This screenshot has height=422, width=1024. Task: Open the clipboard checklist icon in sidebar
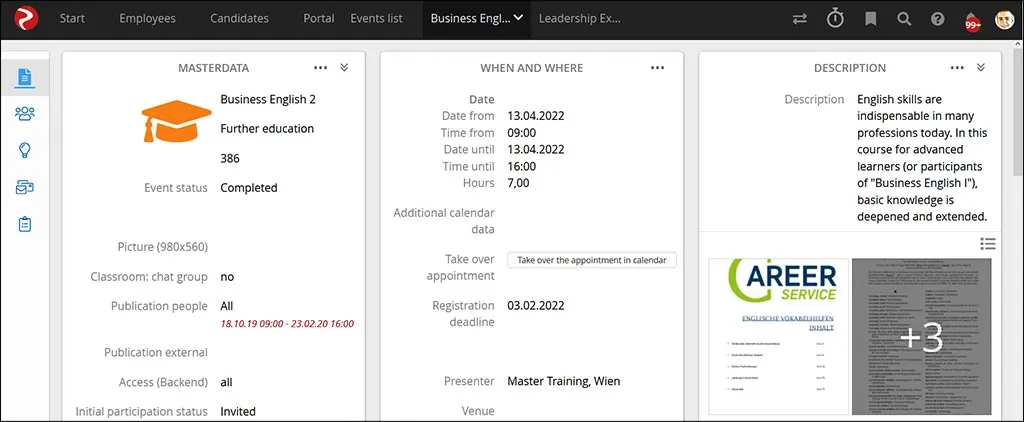tap(24, 224)
